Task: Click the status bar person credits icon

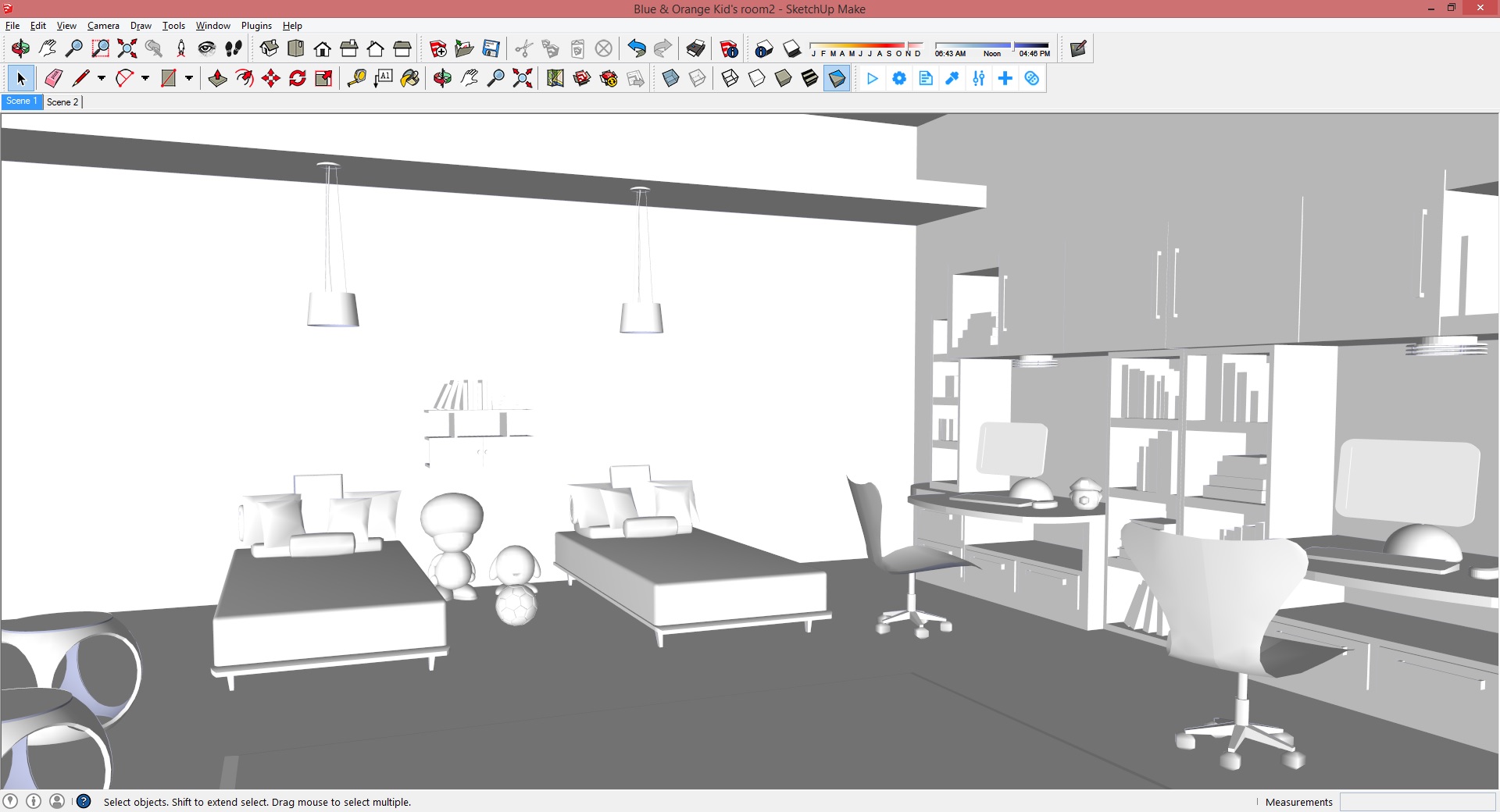Action: pos(57,801)
